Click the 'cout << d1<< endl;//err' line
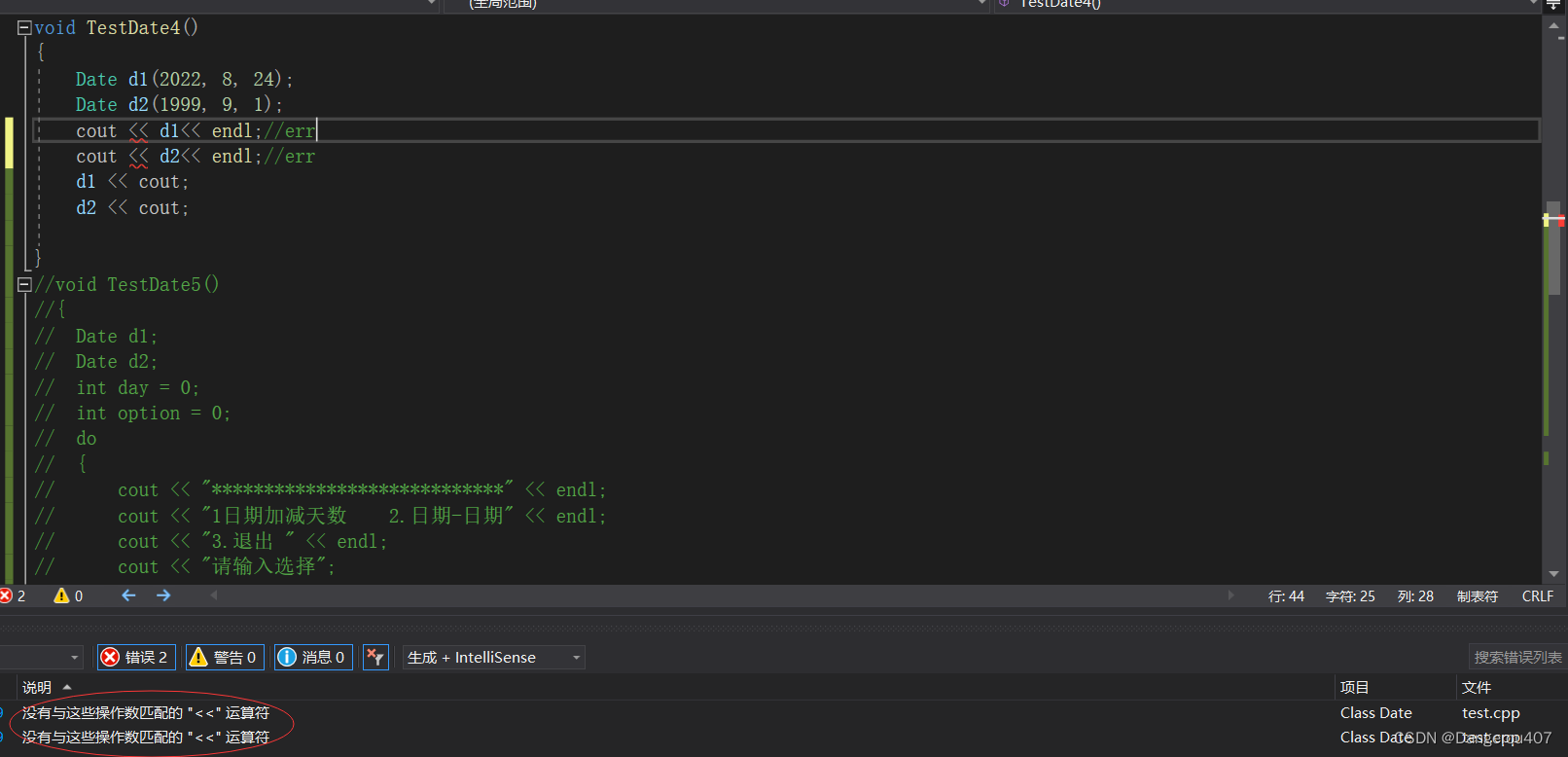Screen dimensions: 1568x757 tap(196, 131)
